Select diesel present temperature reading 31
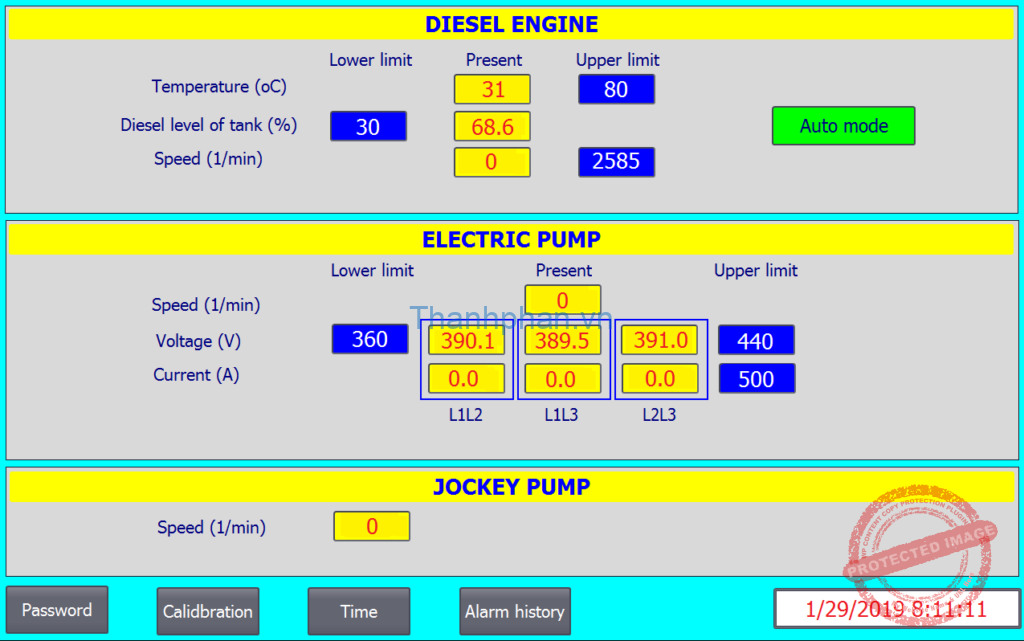Viewport: 1024px width, 641px height. [x=492, y=89]
